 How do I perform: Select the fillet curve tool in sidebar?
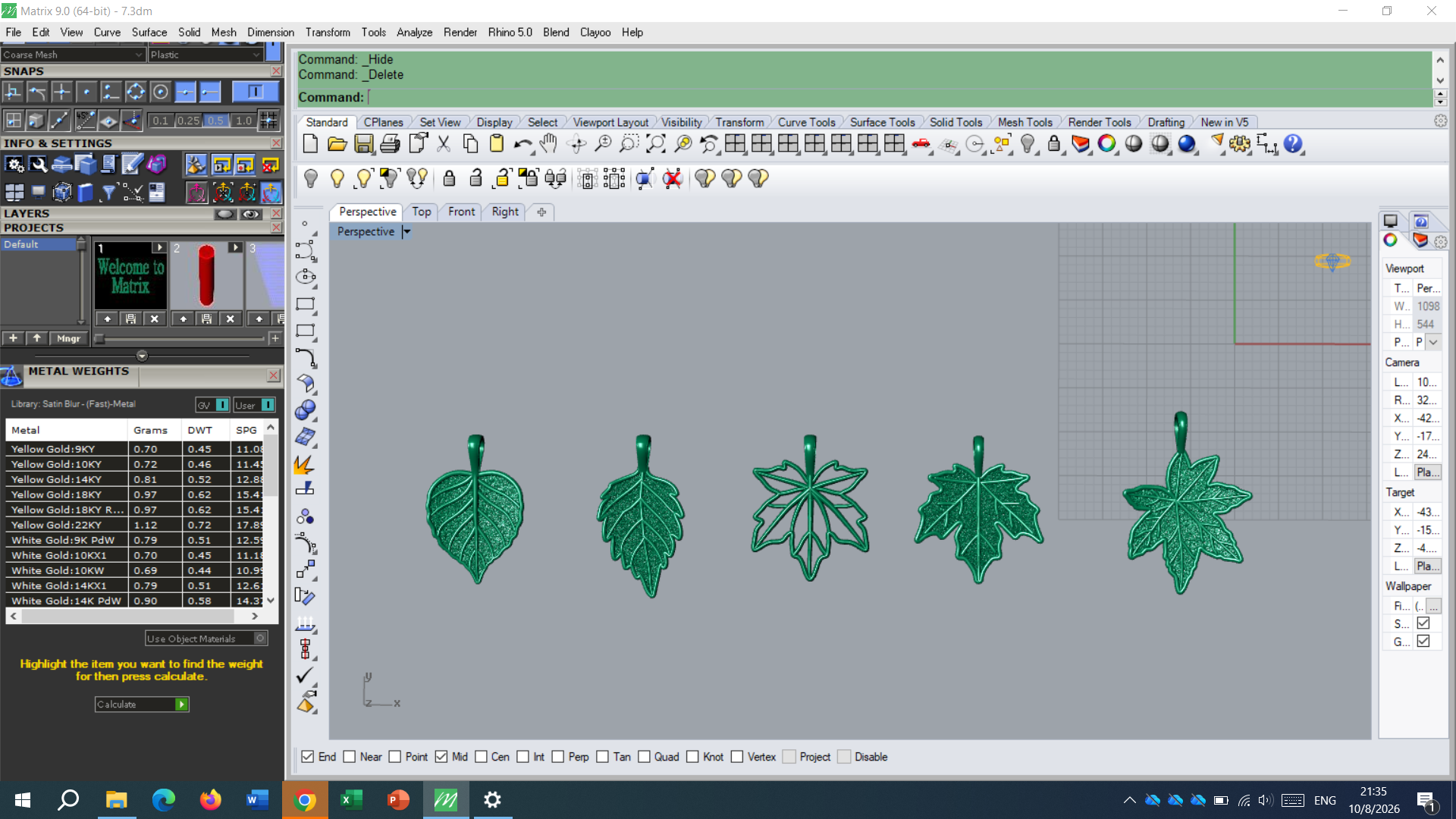(x=306, y=357)
